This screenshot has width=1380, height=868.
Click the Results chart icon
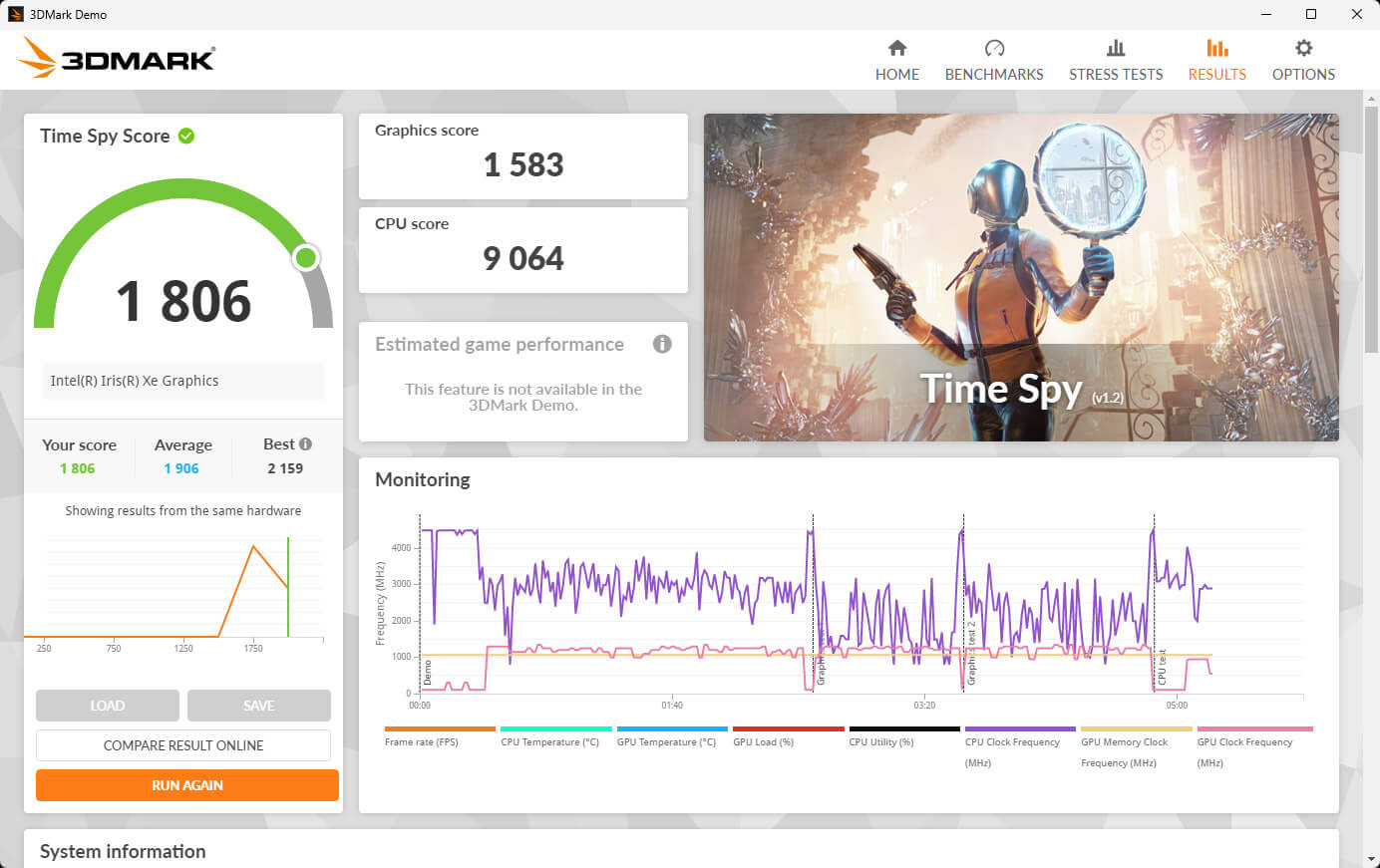point(1216,48)
